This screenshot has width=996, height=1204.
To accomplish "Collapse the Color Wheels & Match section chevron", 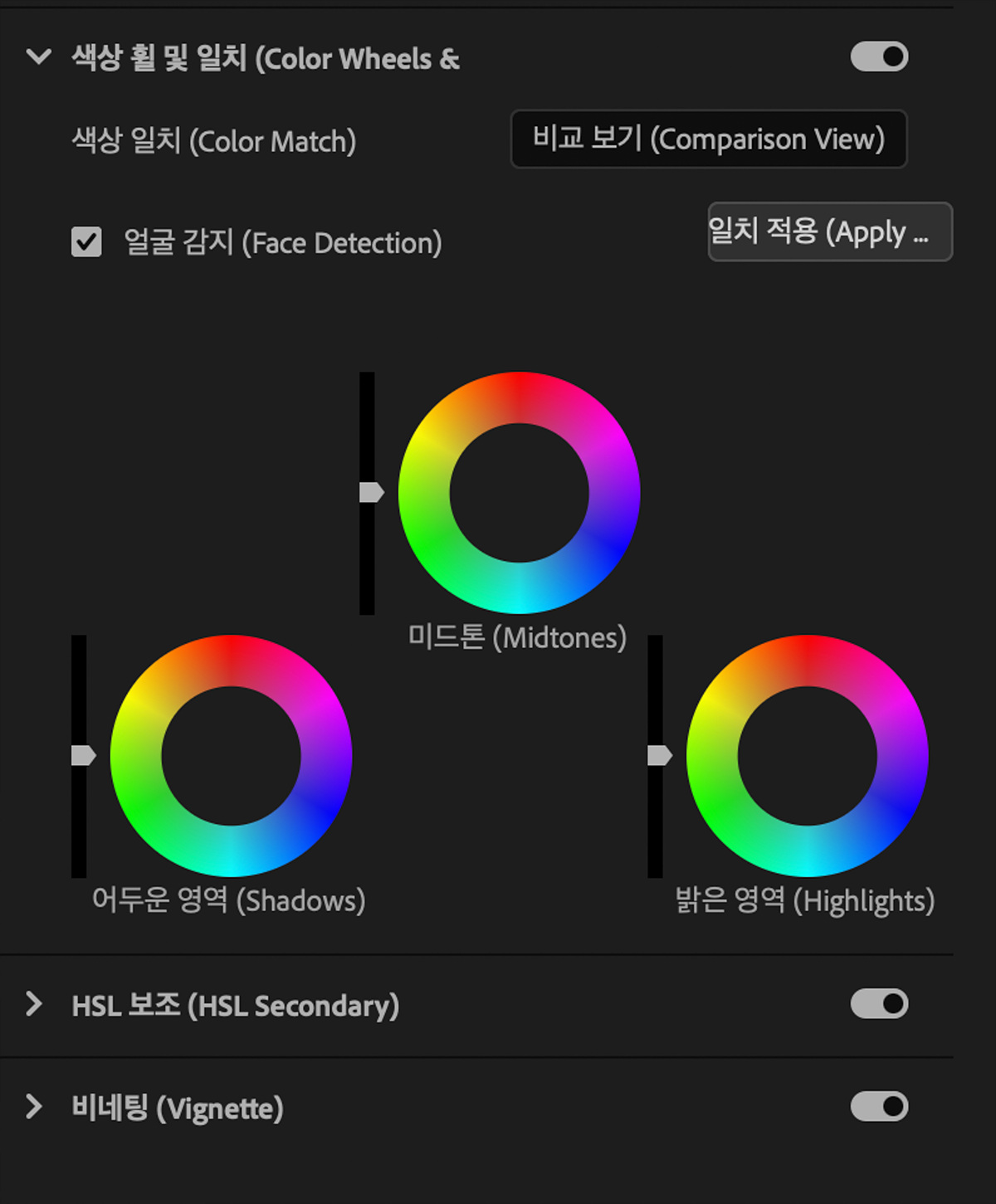I will 38,57.
